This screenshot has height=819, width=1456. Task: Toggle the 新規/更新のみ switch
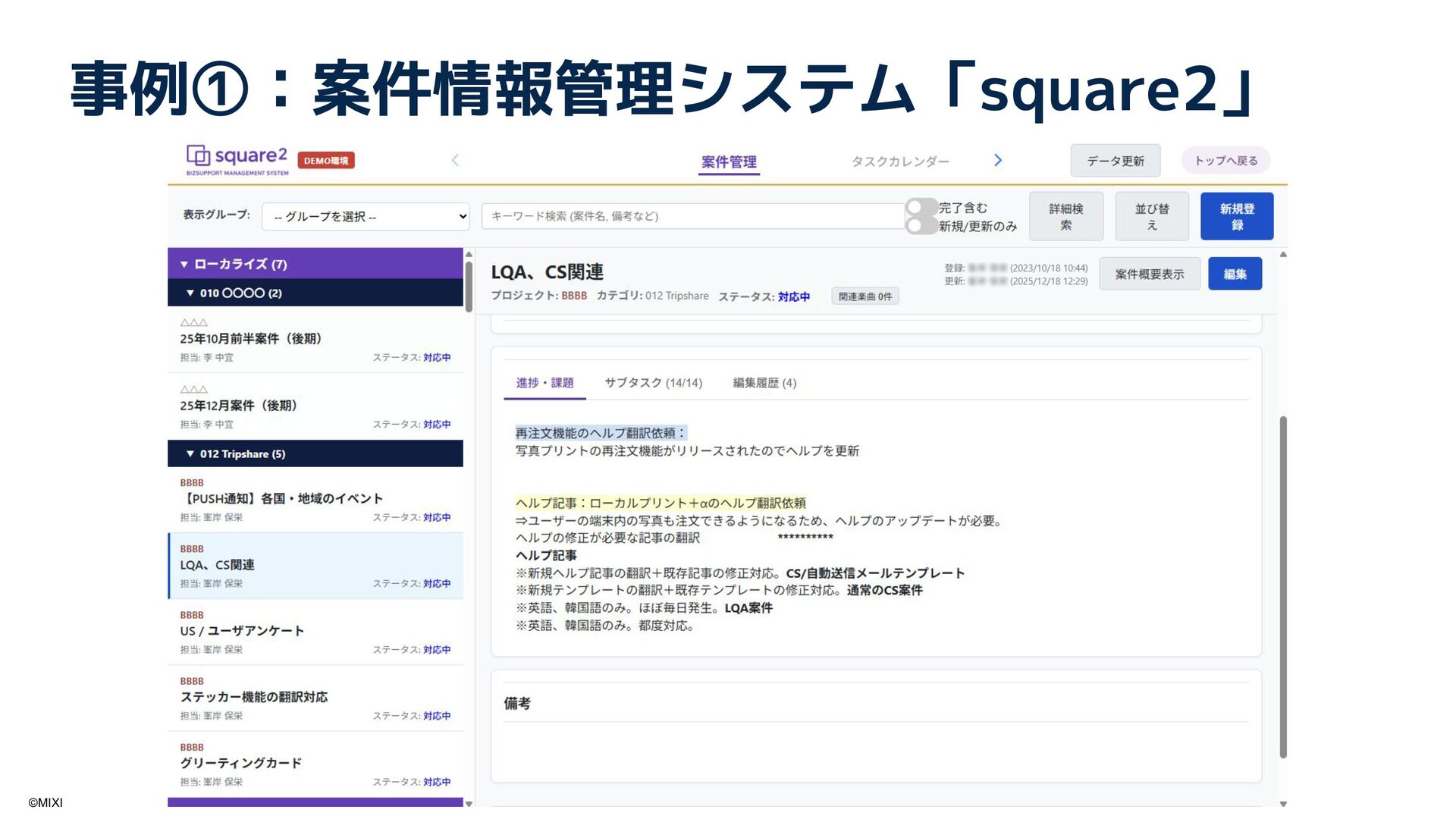[x=921, y=226]
